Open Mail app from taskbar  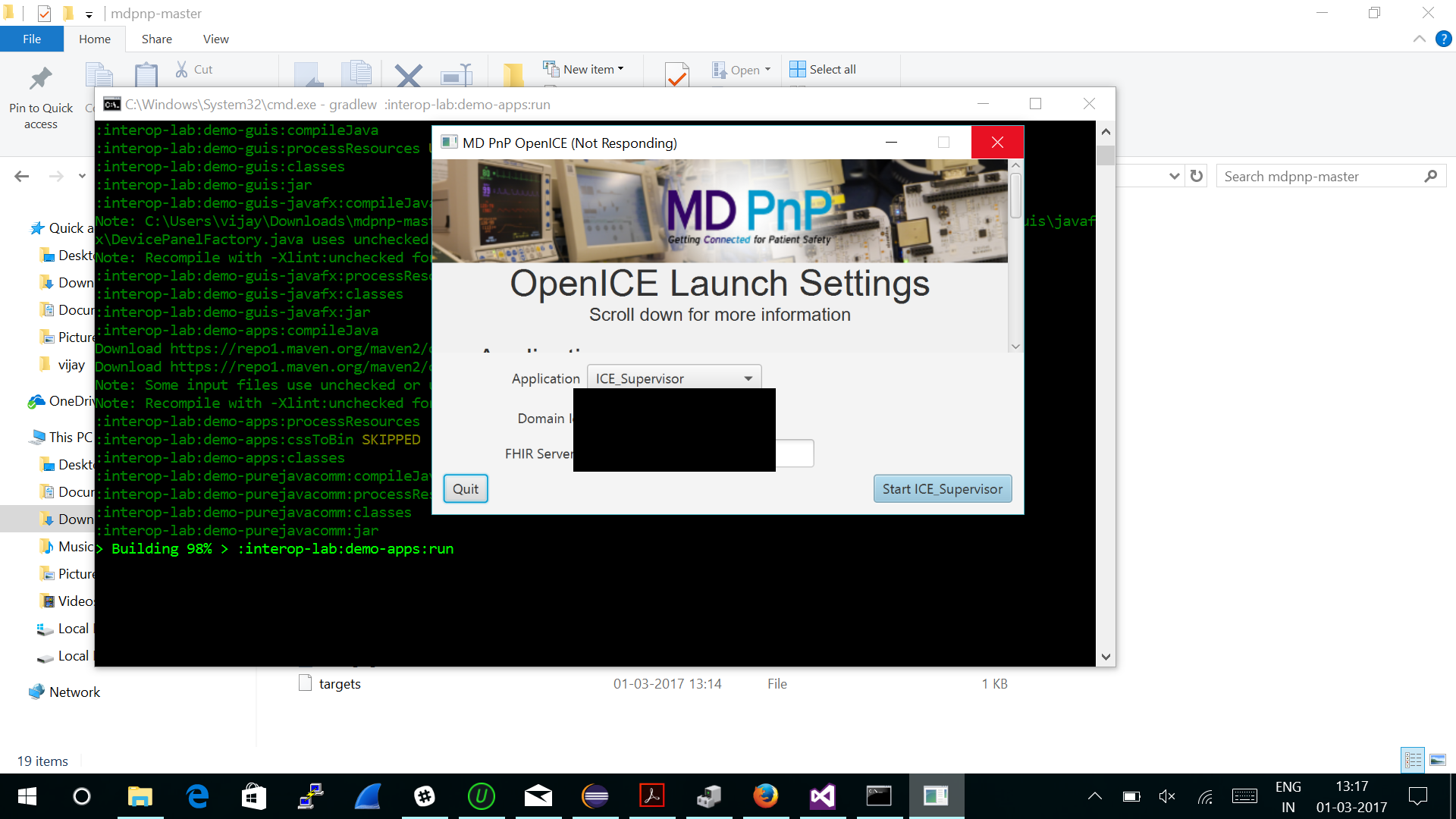point(538,796)
